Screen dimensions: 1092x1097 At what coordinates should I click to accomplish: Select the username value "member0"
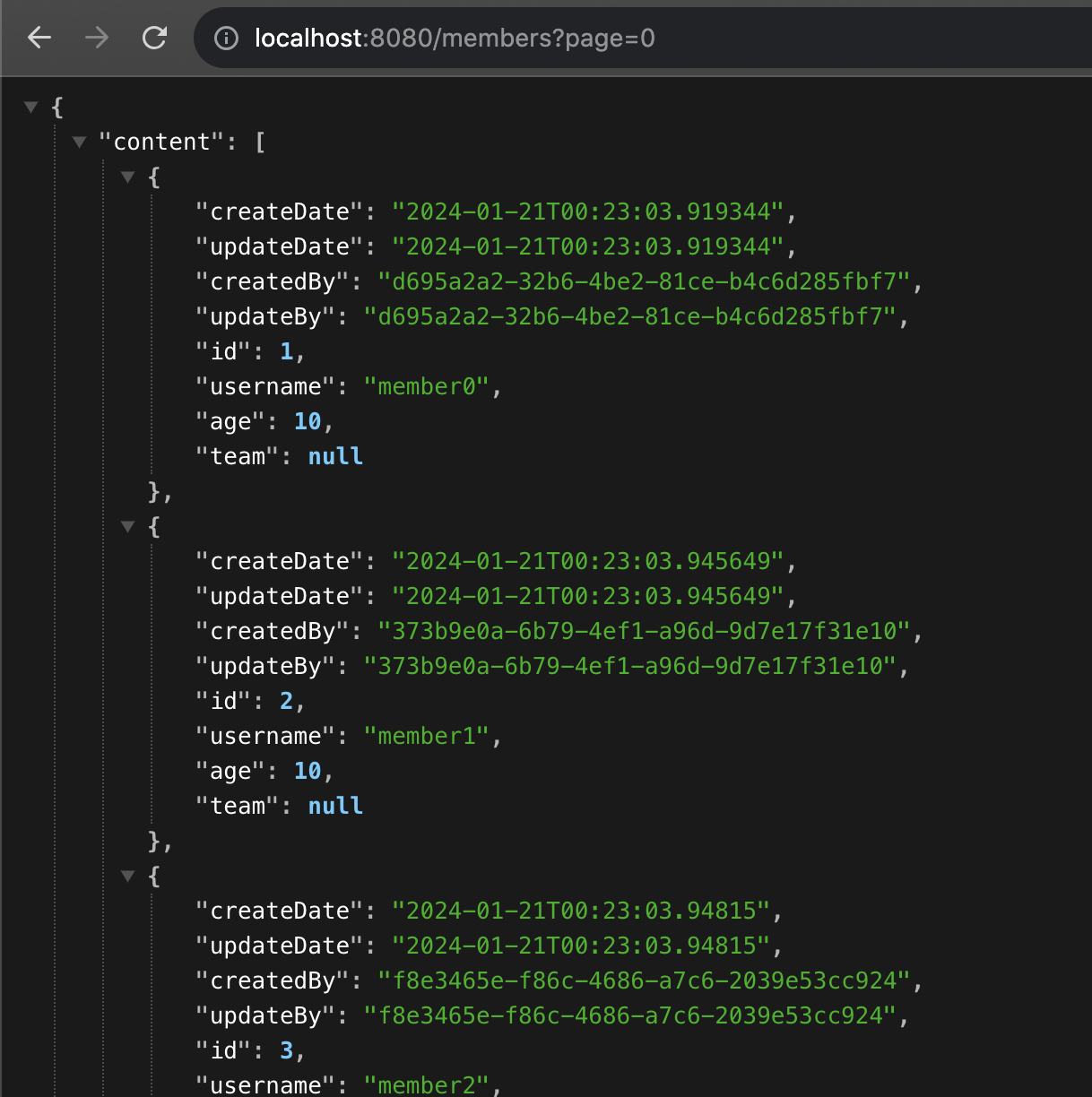click(427, 386)
